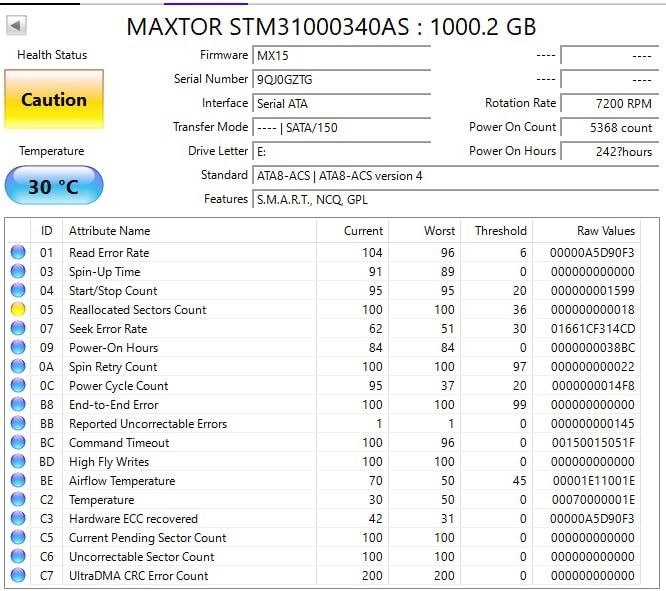The height and width of the screenshot is (591, 666).
Task: Click raw value 000000000018
Action: (593, 310)
